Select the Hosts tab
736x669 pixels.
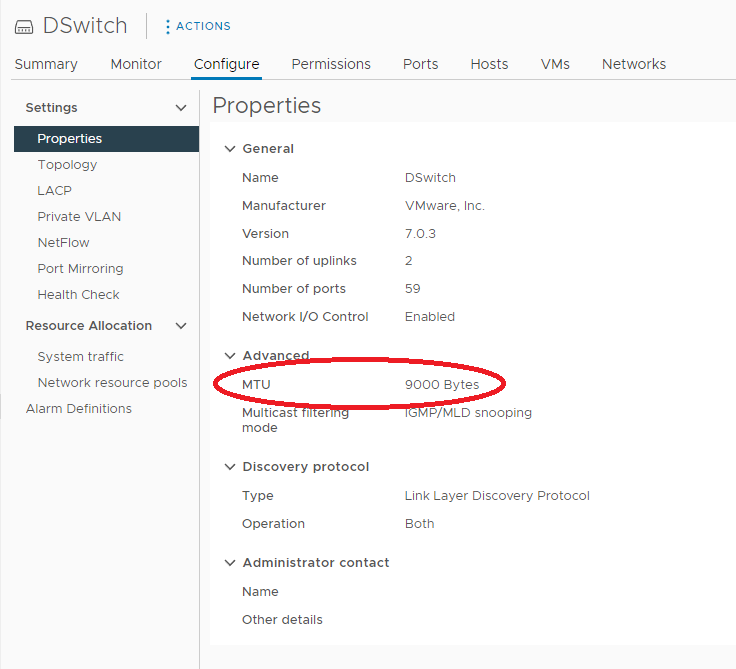pyautogui.click(x=489, y=64)
